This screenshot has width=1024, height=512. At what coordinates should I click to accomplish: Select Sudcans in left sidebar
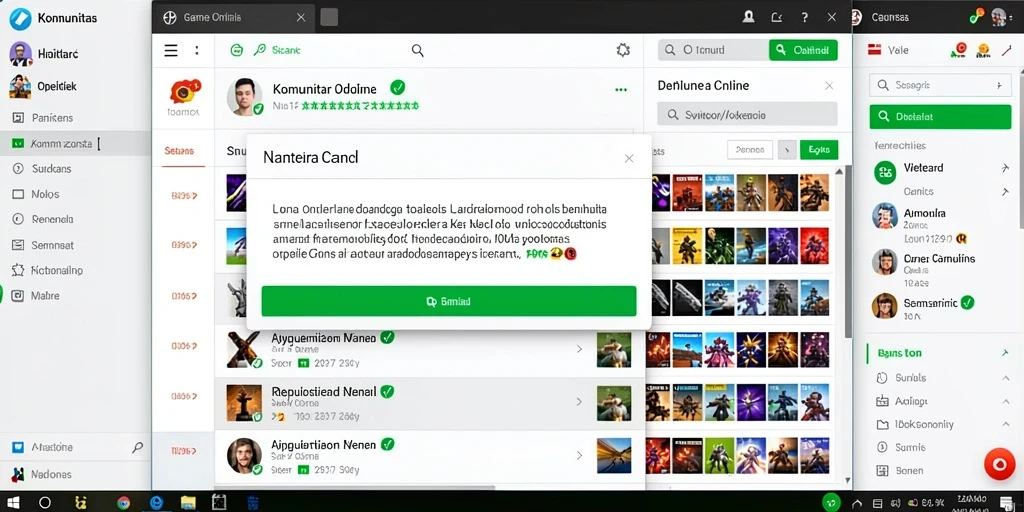click(52, 168)
